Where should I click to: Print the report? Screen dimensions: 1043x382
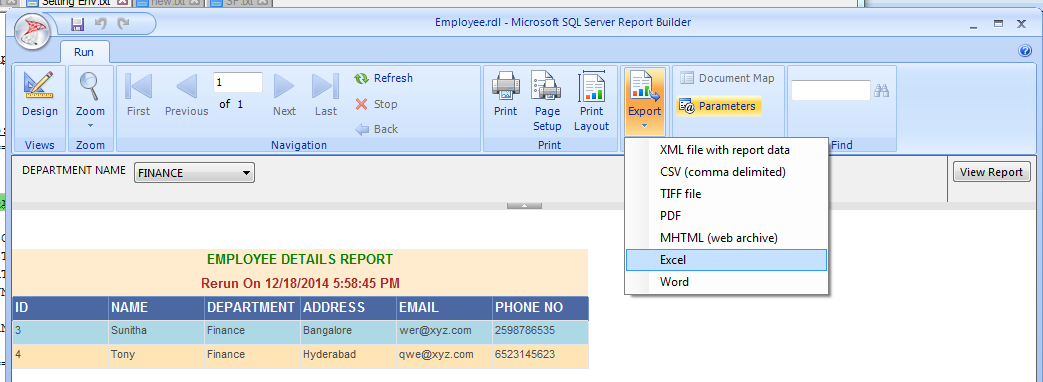tap(506, 95)
